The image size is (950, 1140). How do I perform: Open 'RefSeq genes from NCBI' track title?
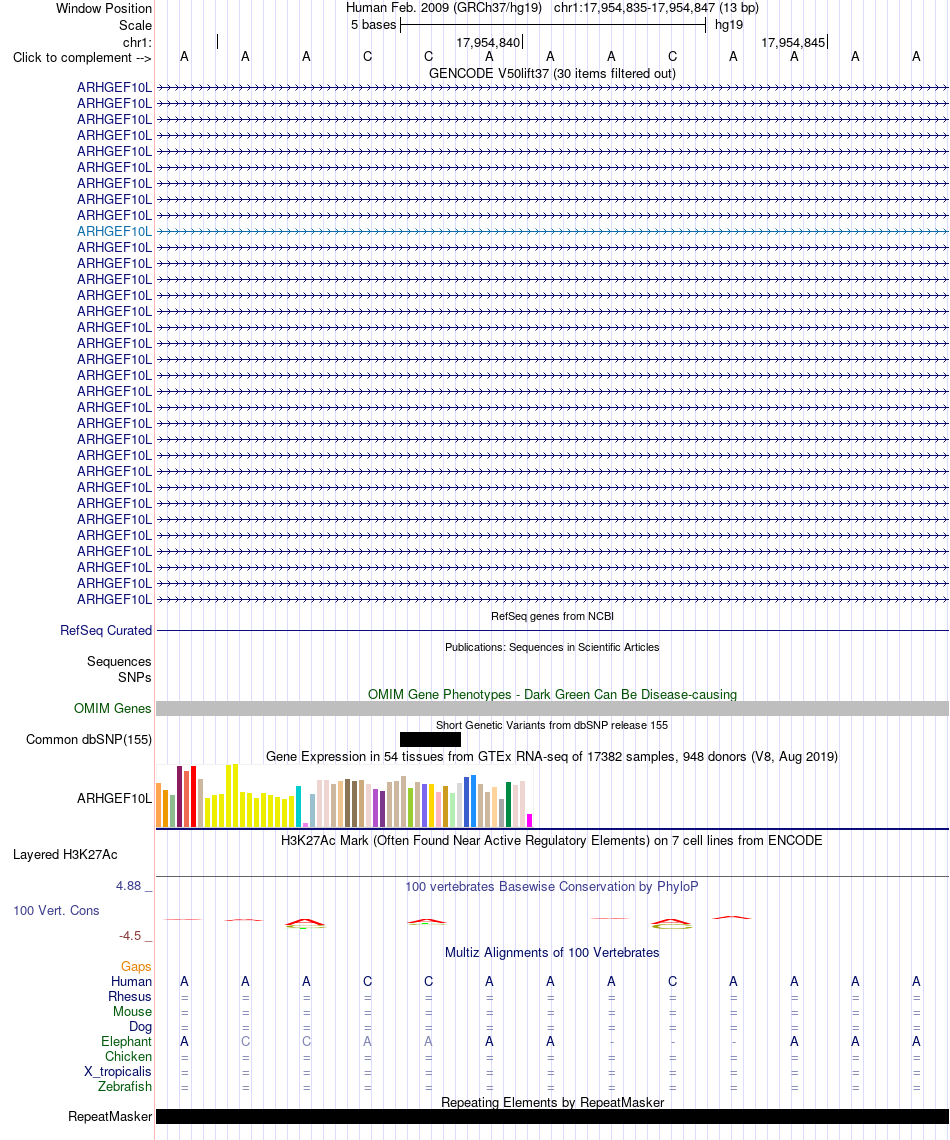(x=552, y=616)
